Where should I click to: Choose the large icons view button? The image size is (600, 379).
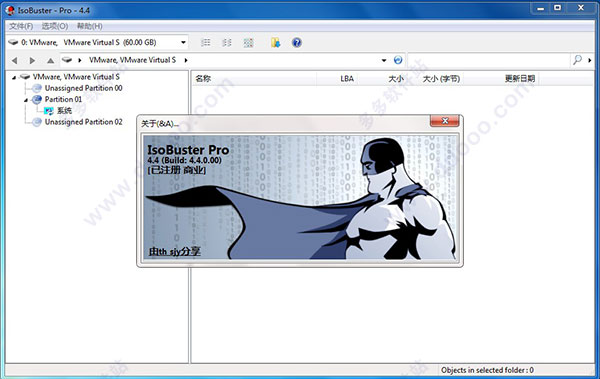tap(248, 42)
